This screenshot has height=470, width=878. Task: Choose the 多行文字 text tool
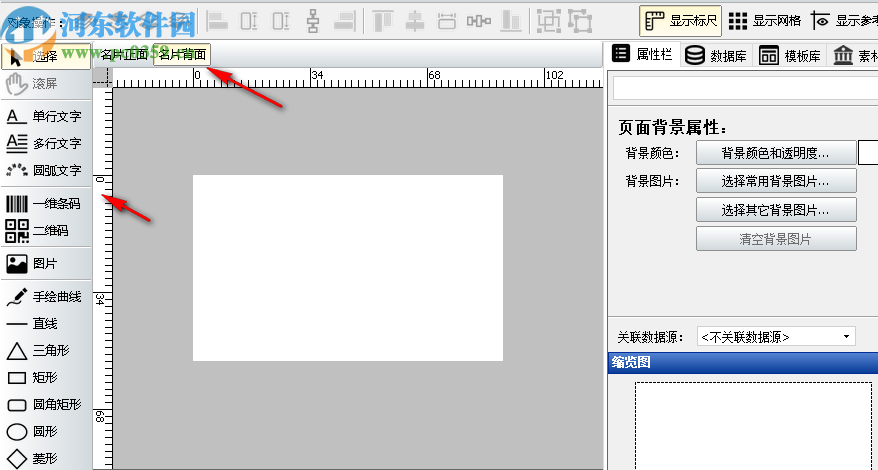tap(46, 143)
